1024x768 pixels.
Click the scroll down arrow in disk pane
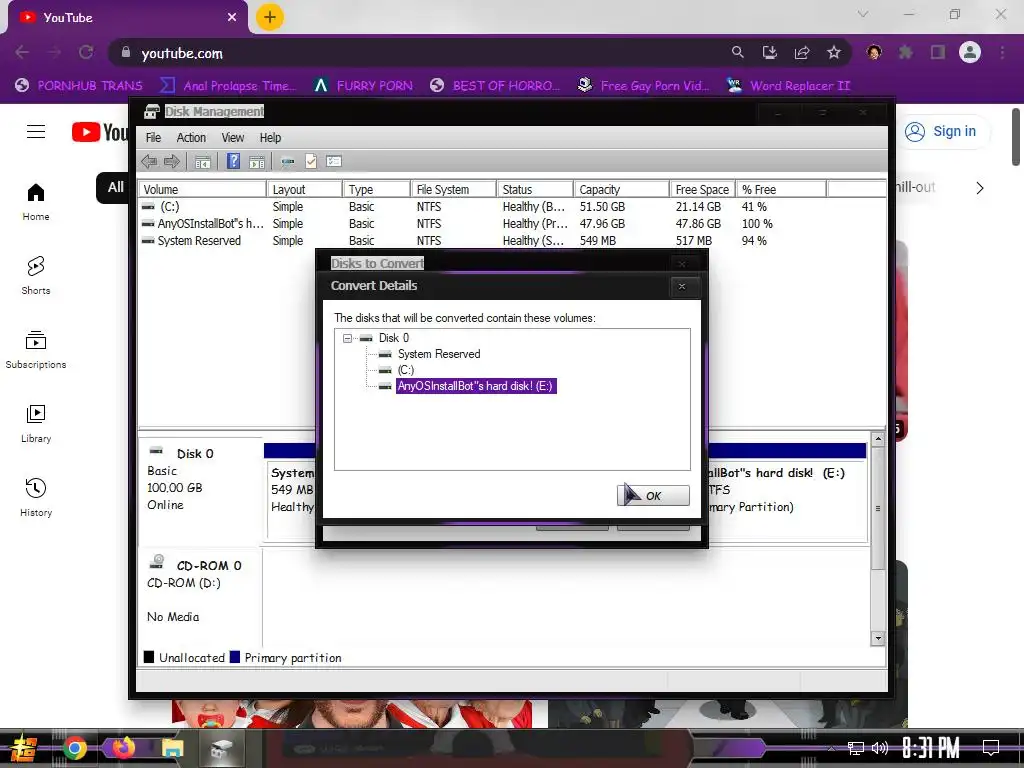[878, 638]
